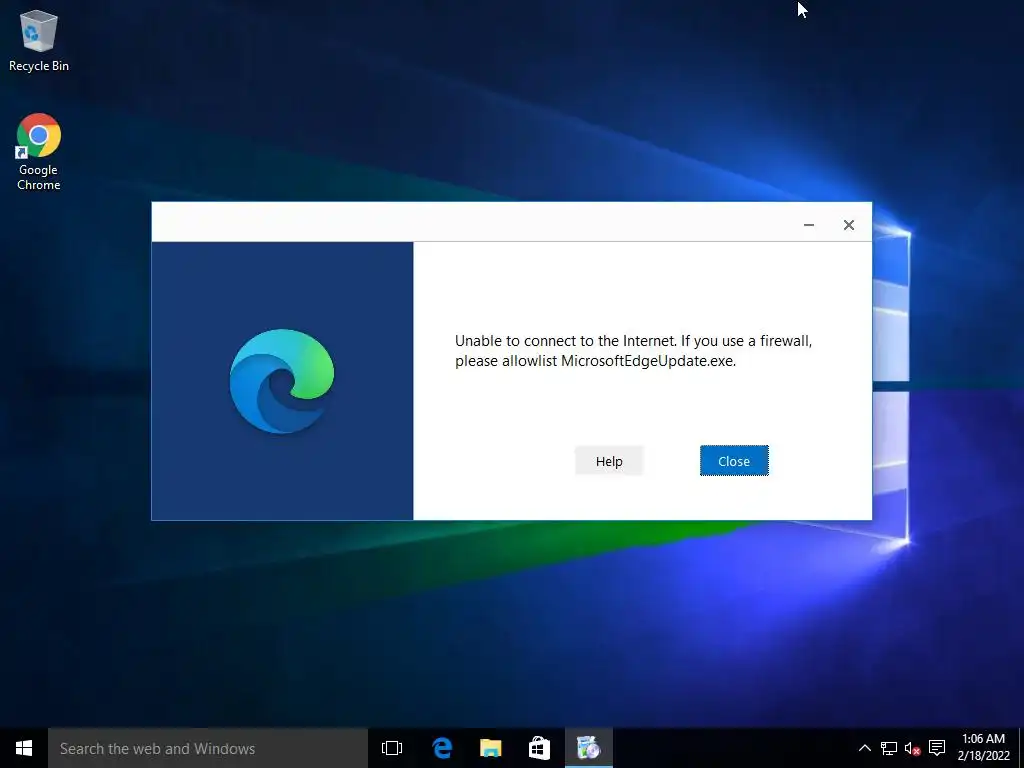The height and width of the screenshot is (768, 1024).
Task: Click the Show desktop strip beside clock
Action: point(1021,748)
